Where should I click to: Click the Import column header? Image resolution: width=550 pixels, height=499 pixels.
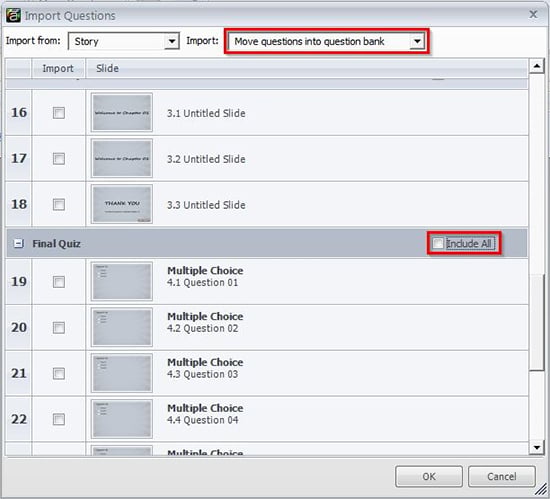coord(58,68)
